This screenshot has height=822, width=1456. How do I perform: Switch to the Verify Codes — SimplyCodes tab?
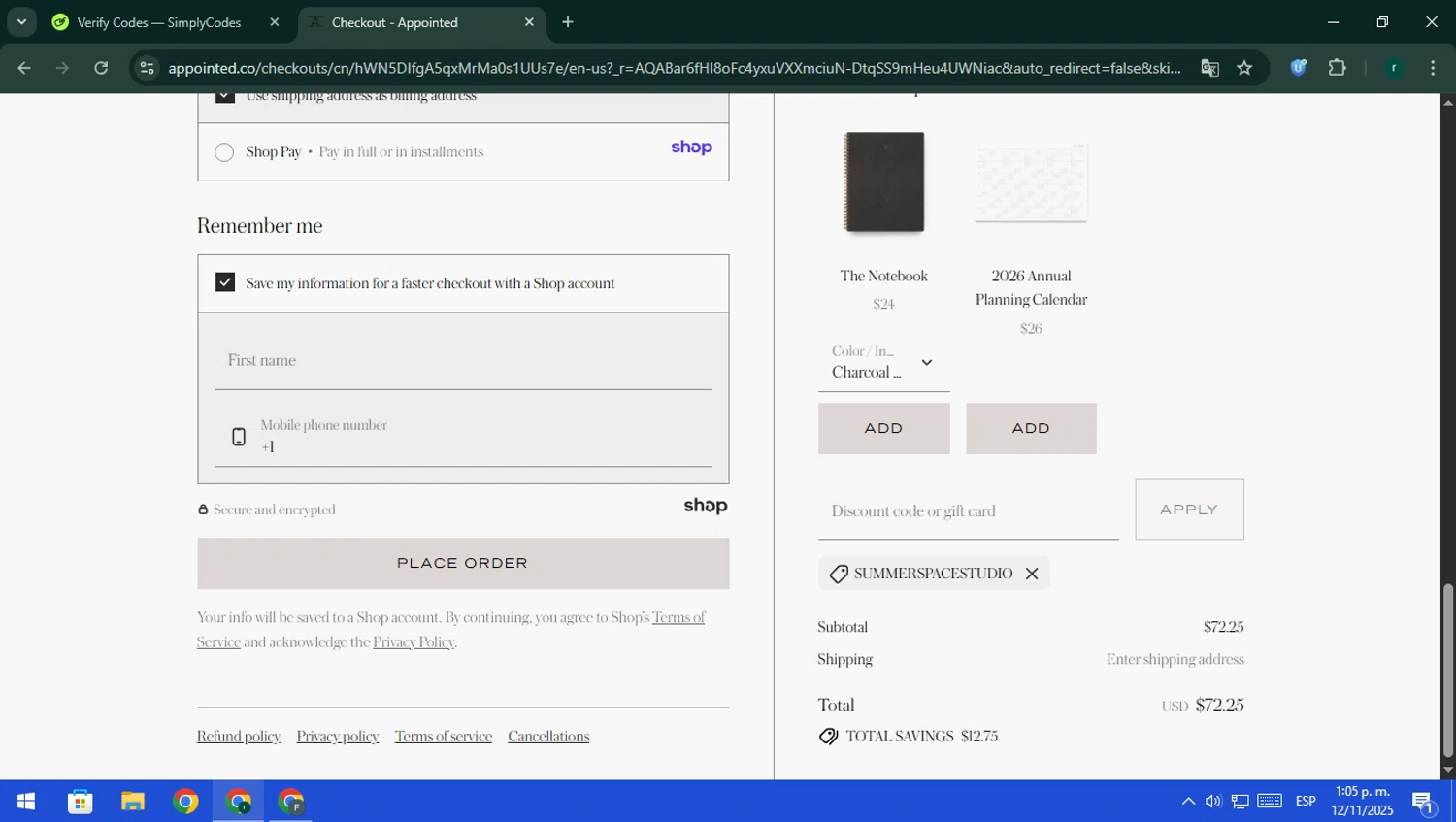(x=158, y=22)
